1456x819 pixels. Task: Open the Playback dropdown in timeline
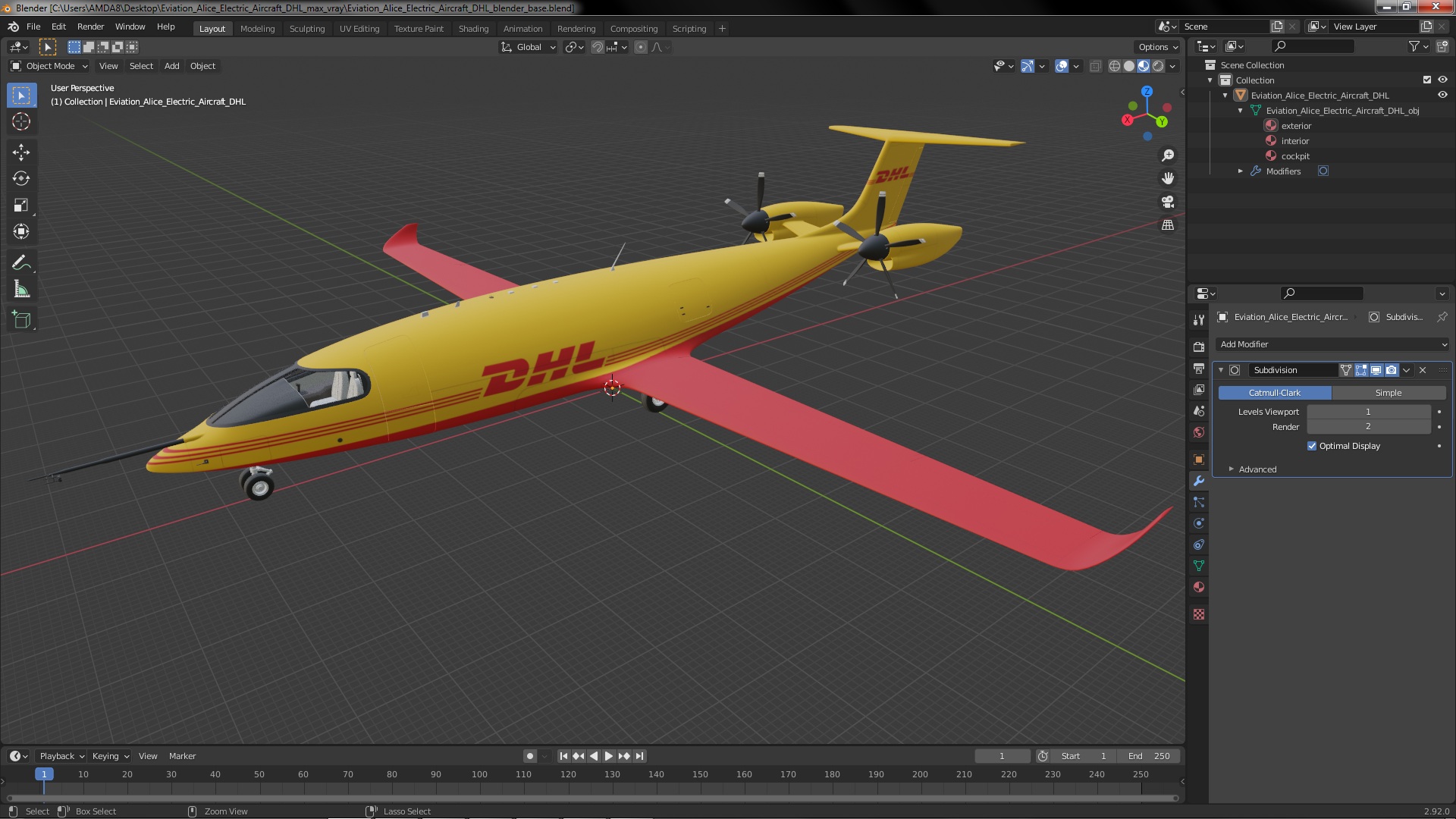tap(61, 756)
